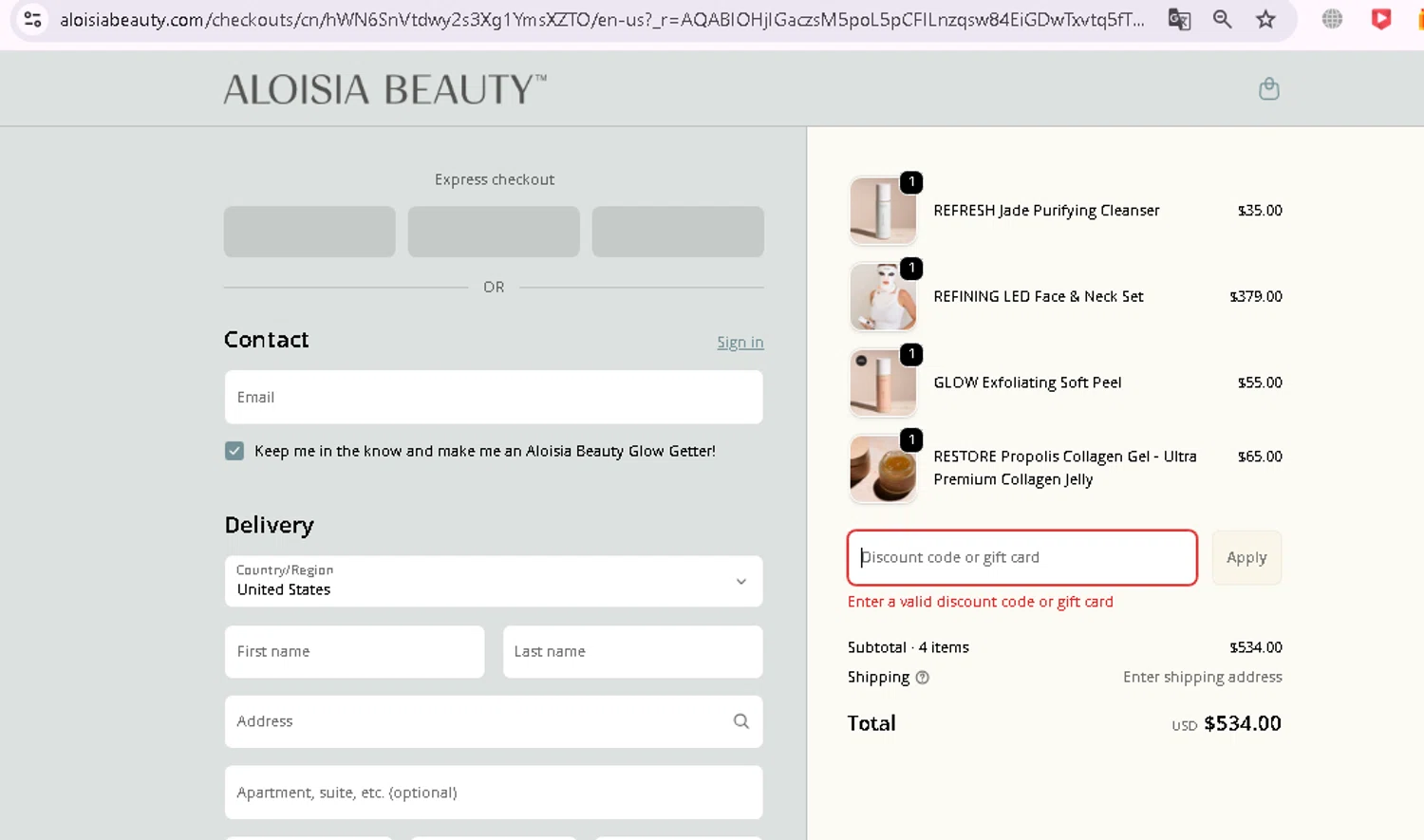
Task: Click the Exfoliating Soft Peel thumbnail
Action: click(883, 383)
